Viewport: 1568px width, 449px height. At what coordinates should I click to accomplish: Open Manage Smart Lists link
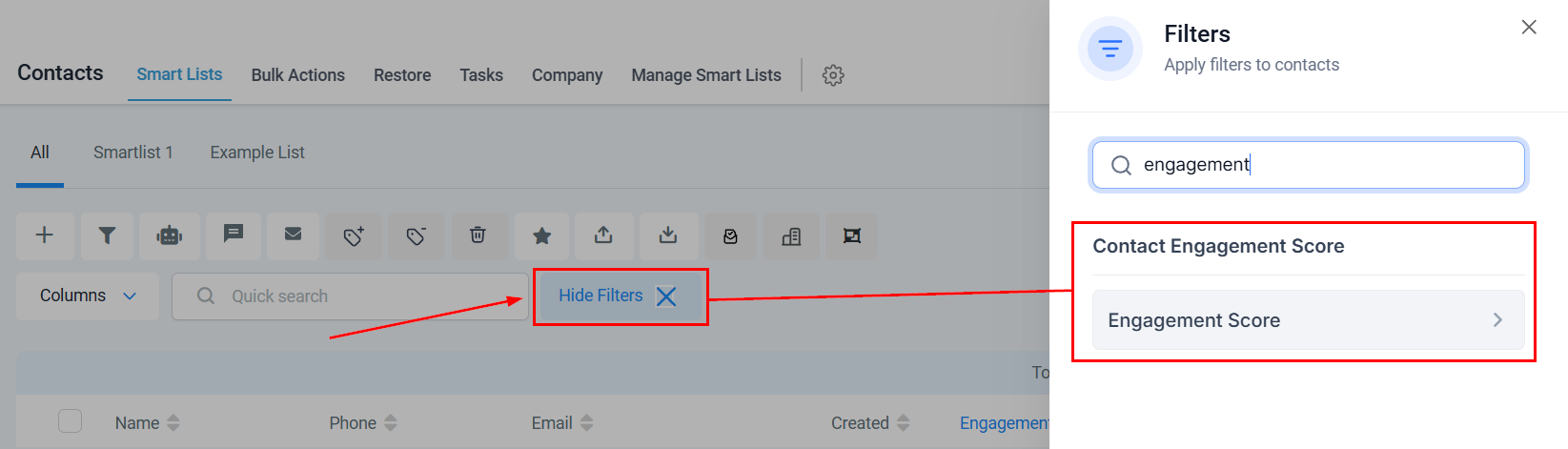pos(705,75)
